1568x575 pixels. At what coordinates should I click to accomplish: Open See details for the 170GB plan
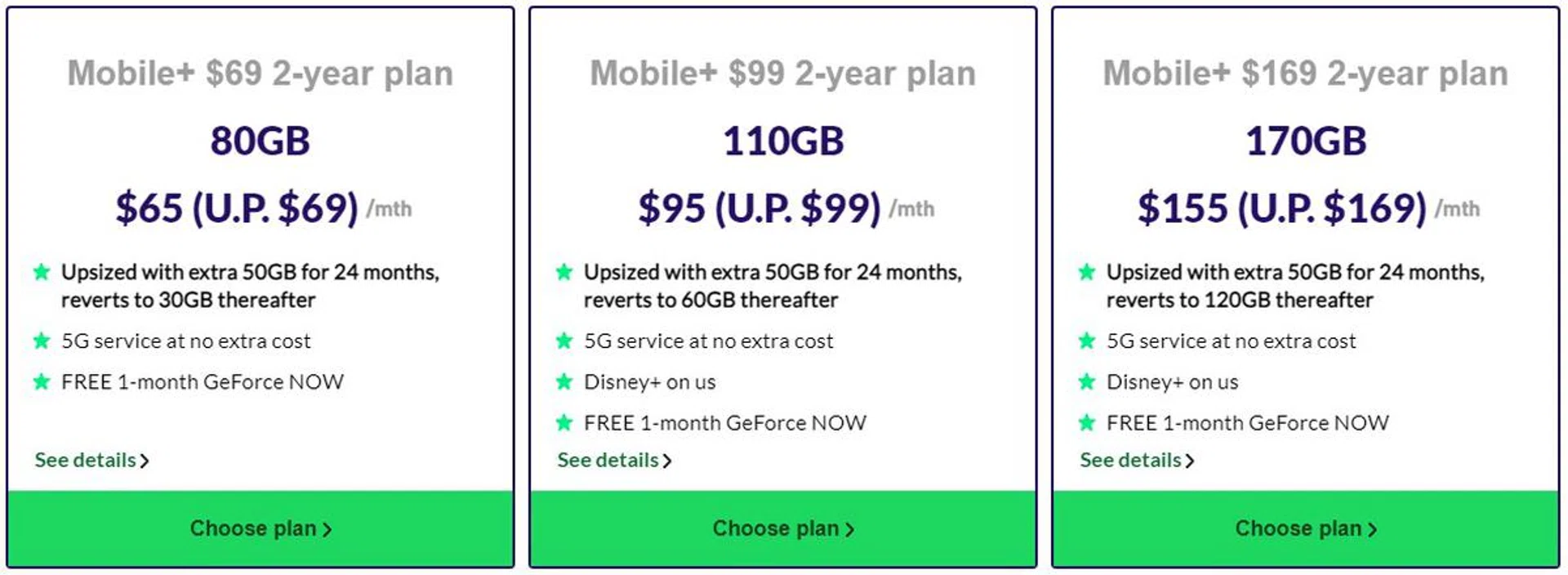[x=1131, y=460]
